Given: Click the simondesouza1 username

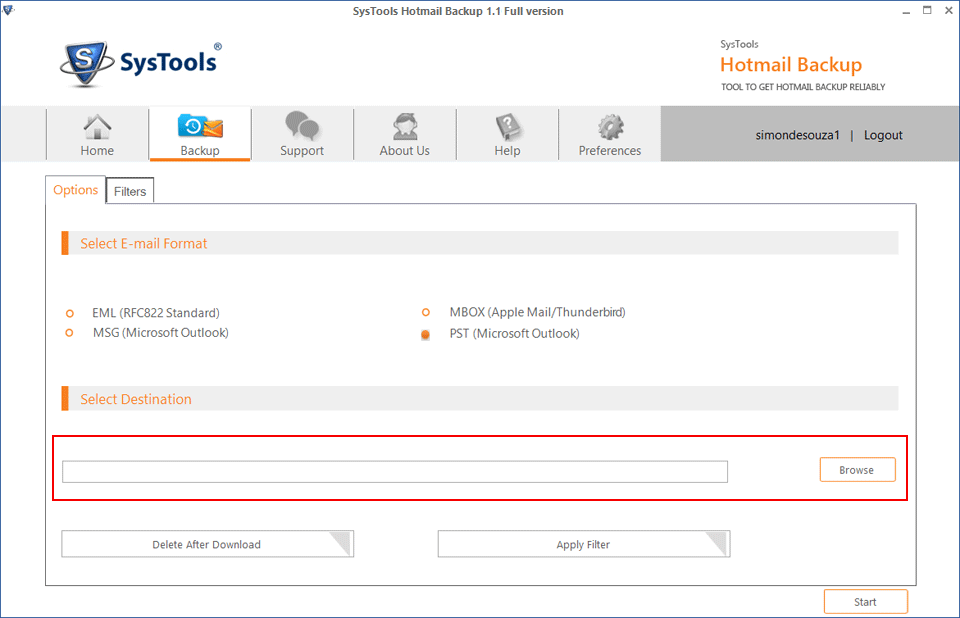Looking at the screenshot, I should coord(797,135).
